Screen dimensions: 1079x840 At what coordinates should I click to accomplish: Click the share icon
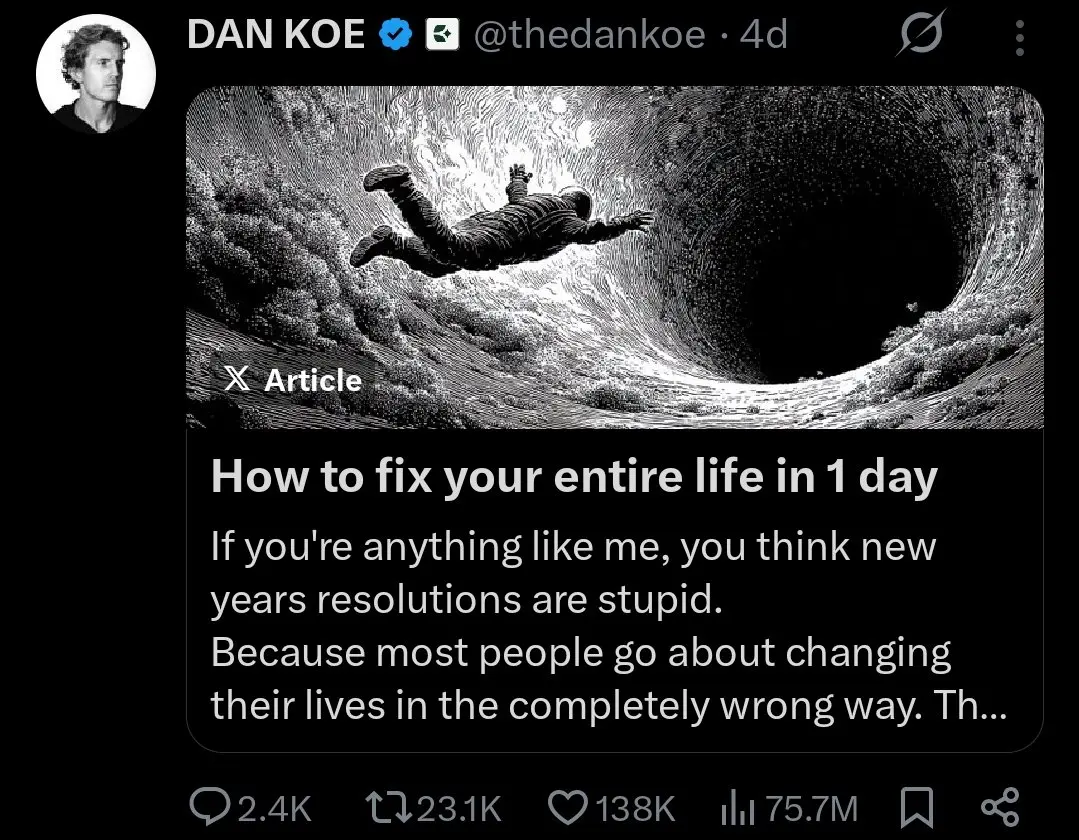click(x=1000, y=808)
